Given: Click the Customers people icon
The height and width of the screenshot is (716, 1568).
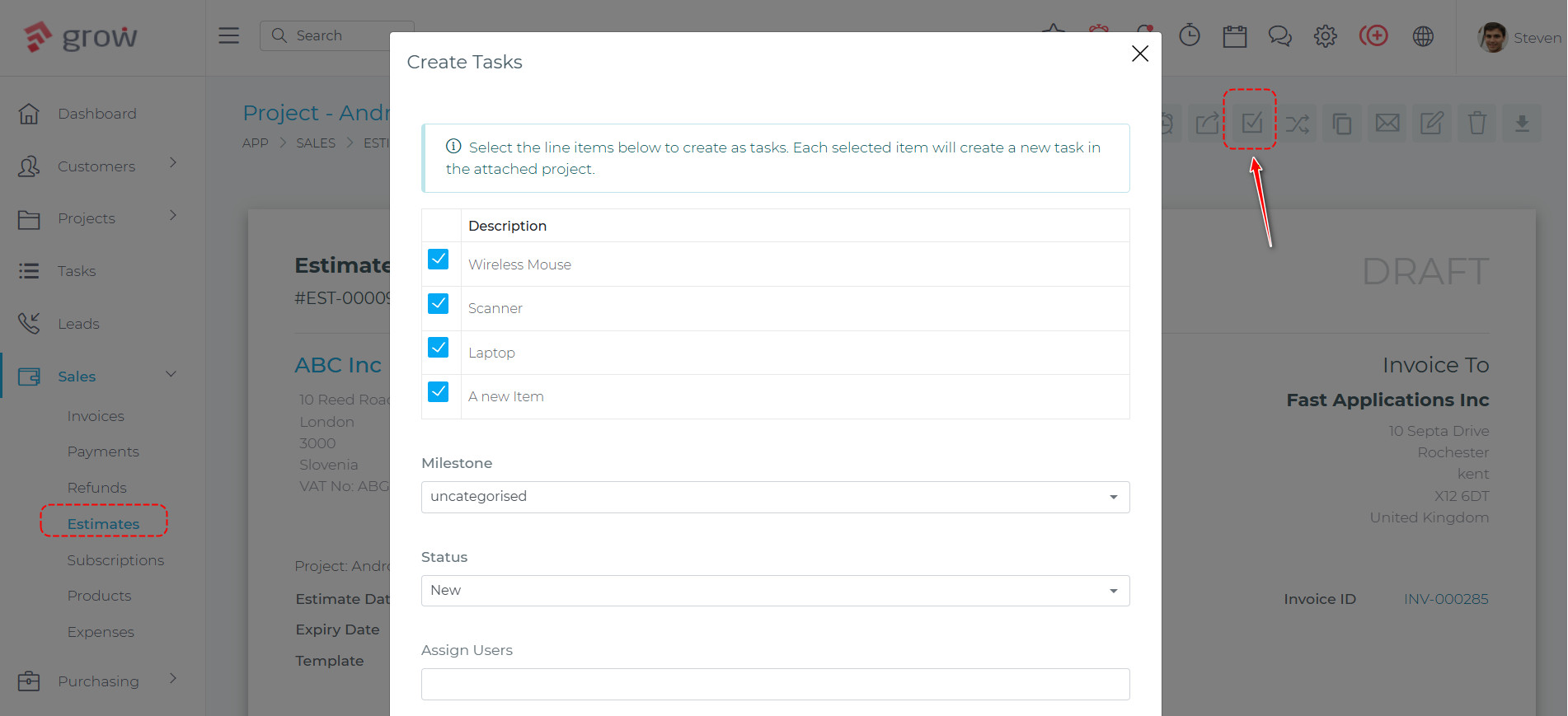Looking at the screenshot, I should coord(29,166).
